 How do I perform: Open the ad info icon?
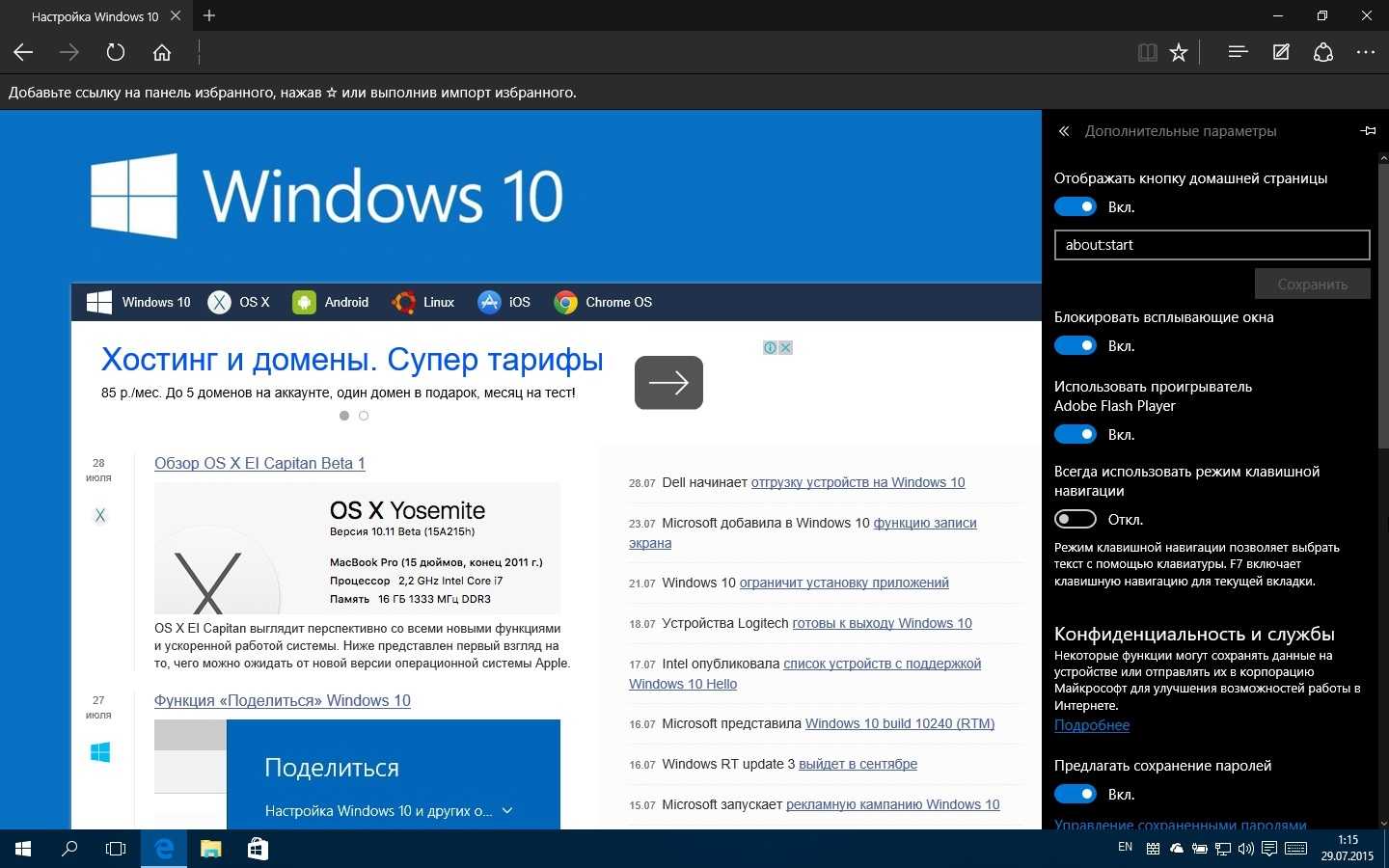tap(771, 347)
